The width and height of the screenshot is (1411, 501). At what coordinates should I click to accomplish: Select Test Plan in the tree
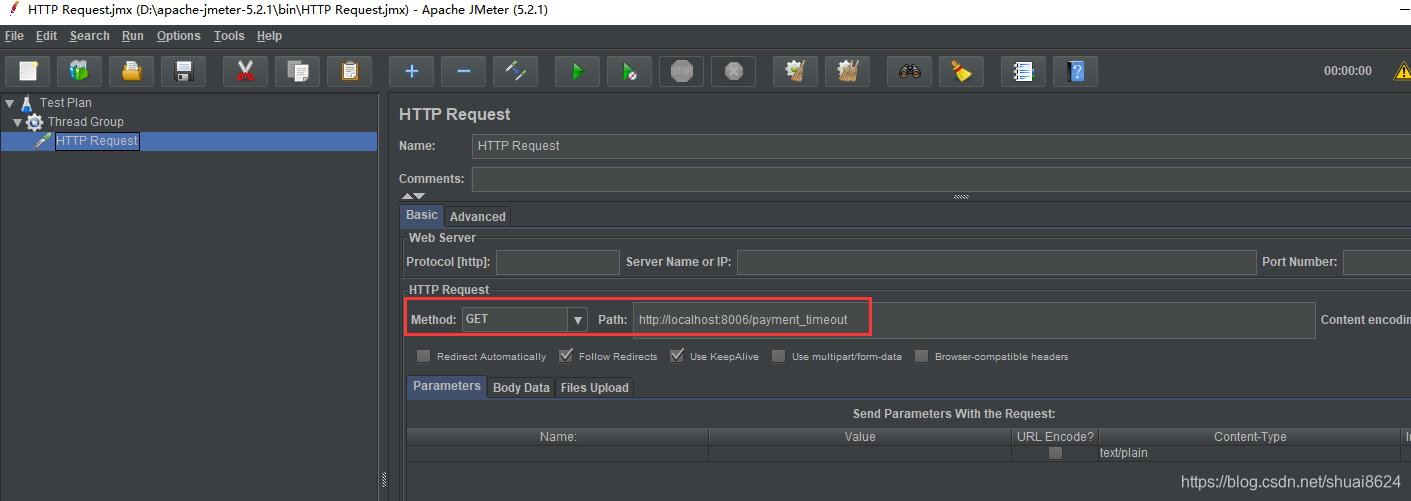(66, 102)
